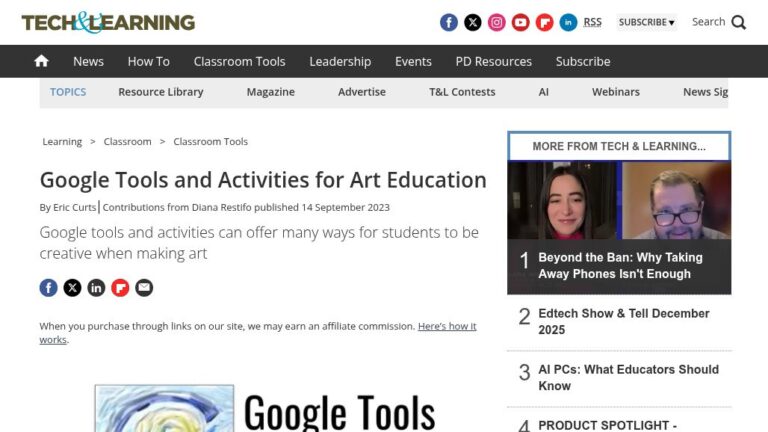768x432 pixels.
Task: Click "MORE FROM TECH & LEARNING..." heading
Action: pos(619,146)
